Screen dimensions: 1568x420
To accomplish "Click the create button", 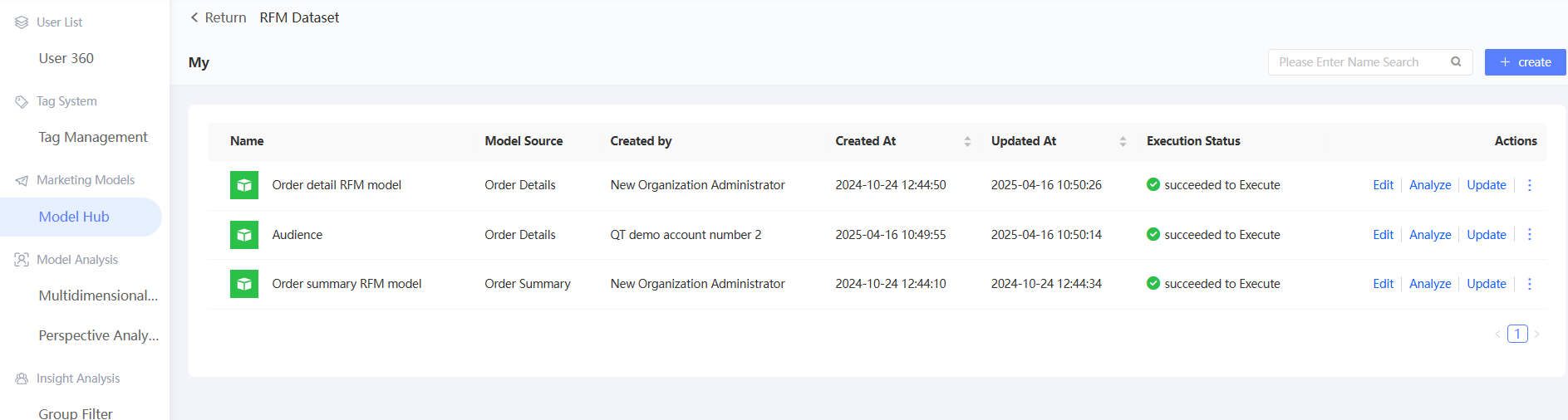I will coord(1525,62).
